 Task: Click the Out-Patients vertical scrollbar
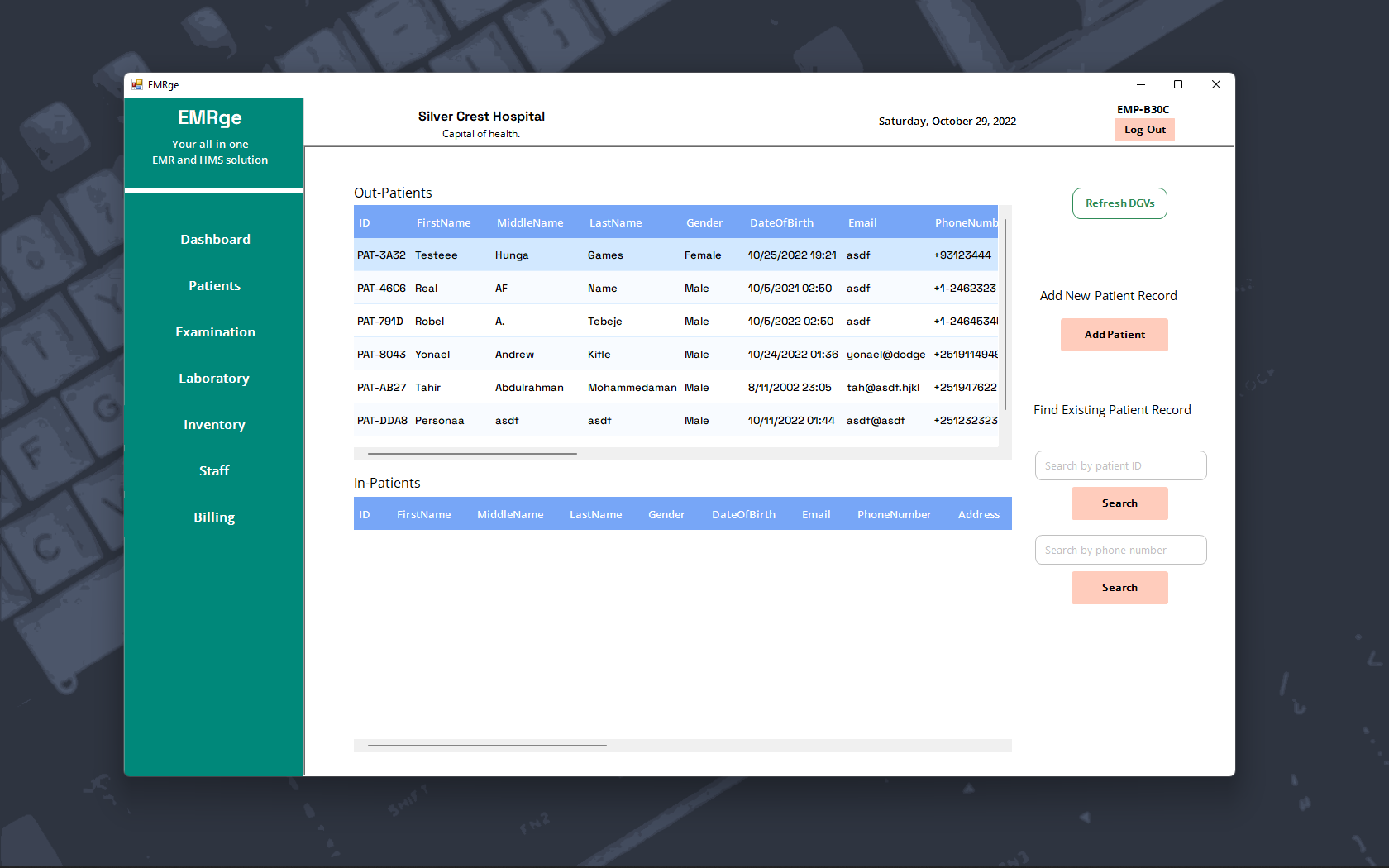(1005, 314)
